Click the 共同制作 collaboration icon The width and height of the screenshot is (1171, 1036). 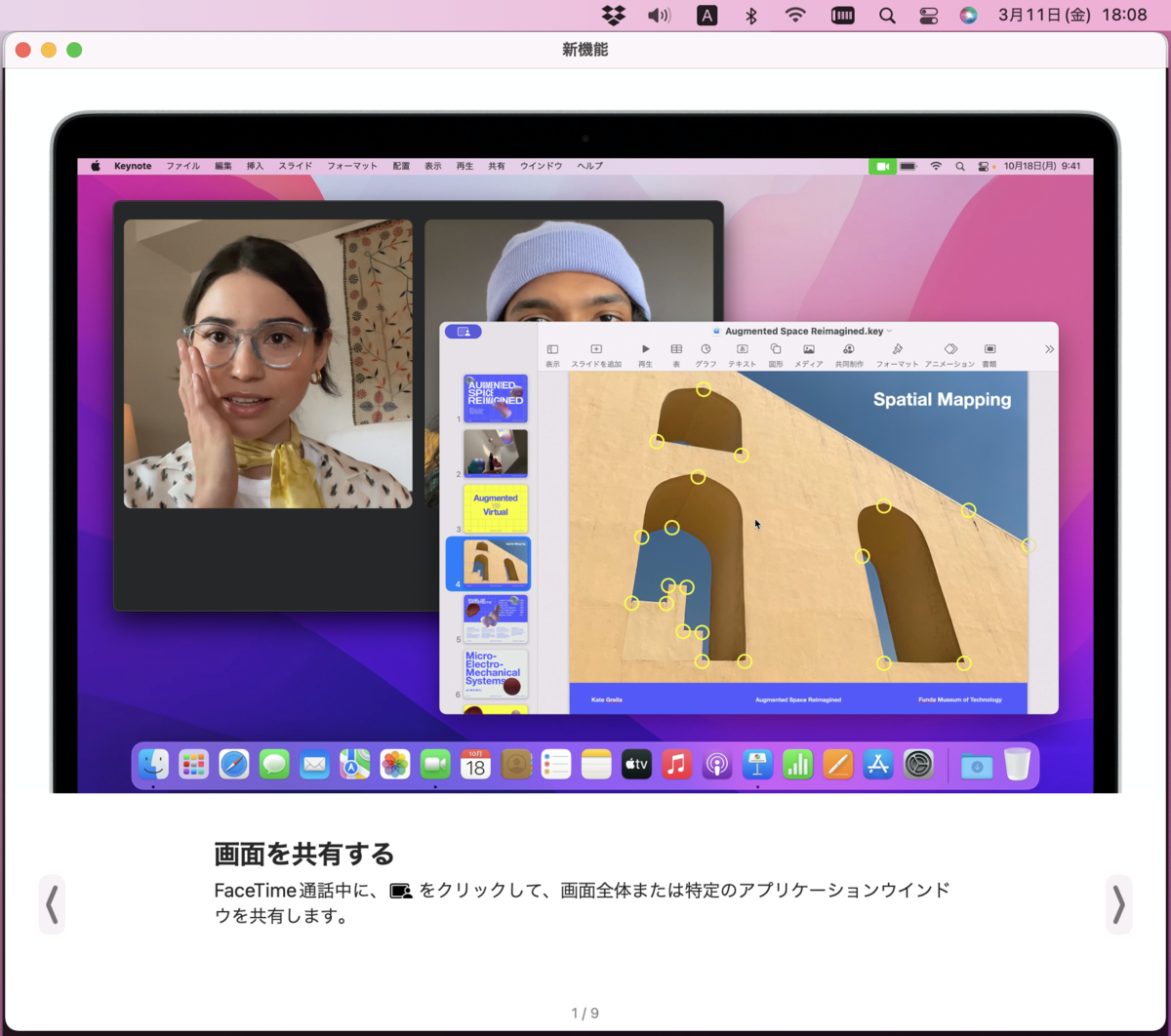click(851, 348)
